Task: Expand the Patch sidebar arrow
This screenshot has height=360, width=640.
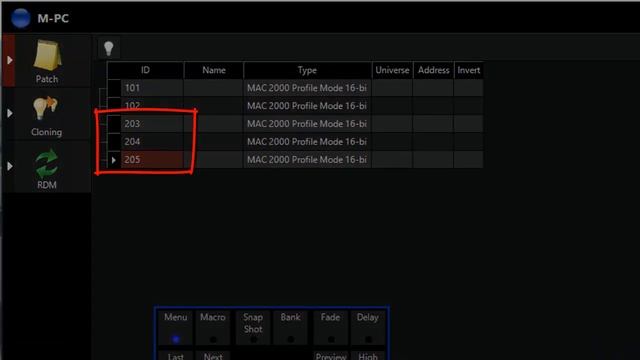Action: point(10,60)
